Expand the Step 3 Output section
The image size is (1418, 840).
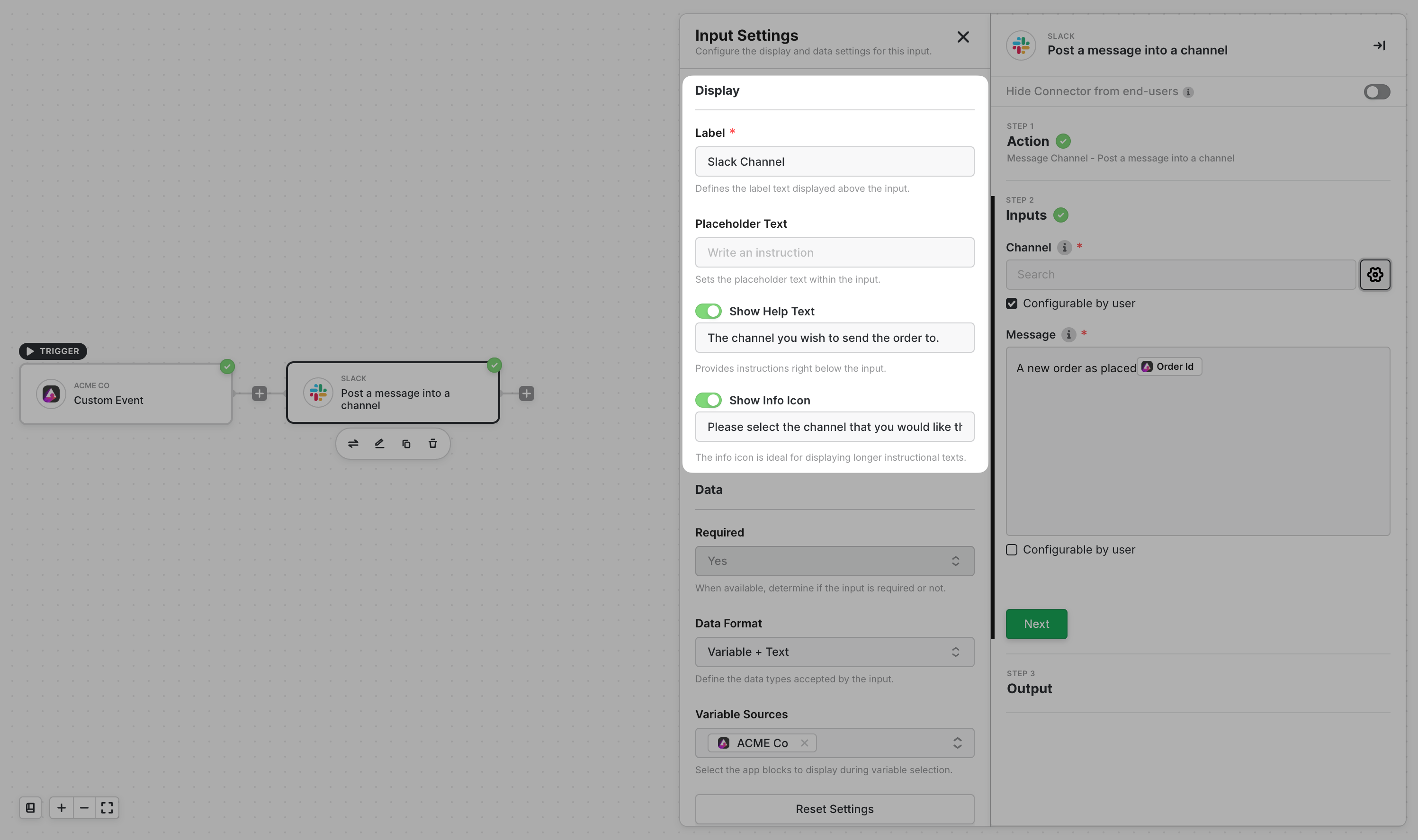(1029, 688)
